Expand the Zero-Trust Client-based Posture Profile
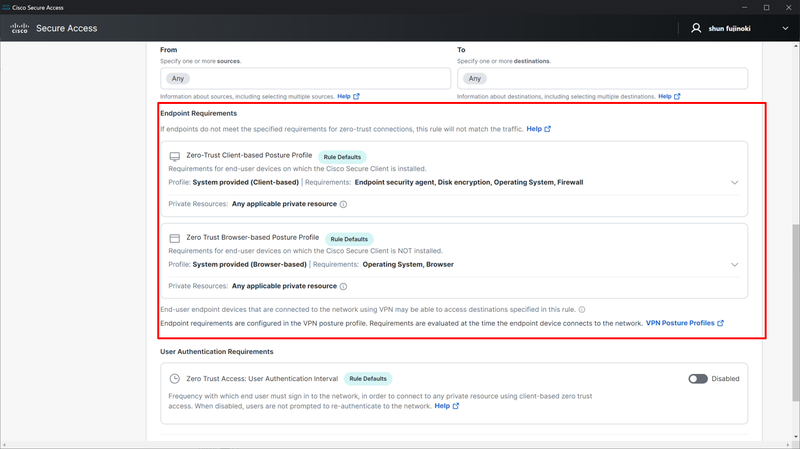The height and width of the screenshot is (449, 800). [x=734, y=182]
